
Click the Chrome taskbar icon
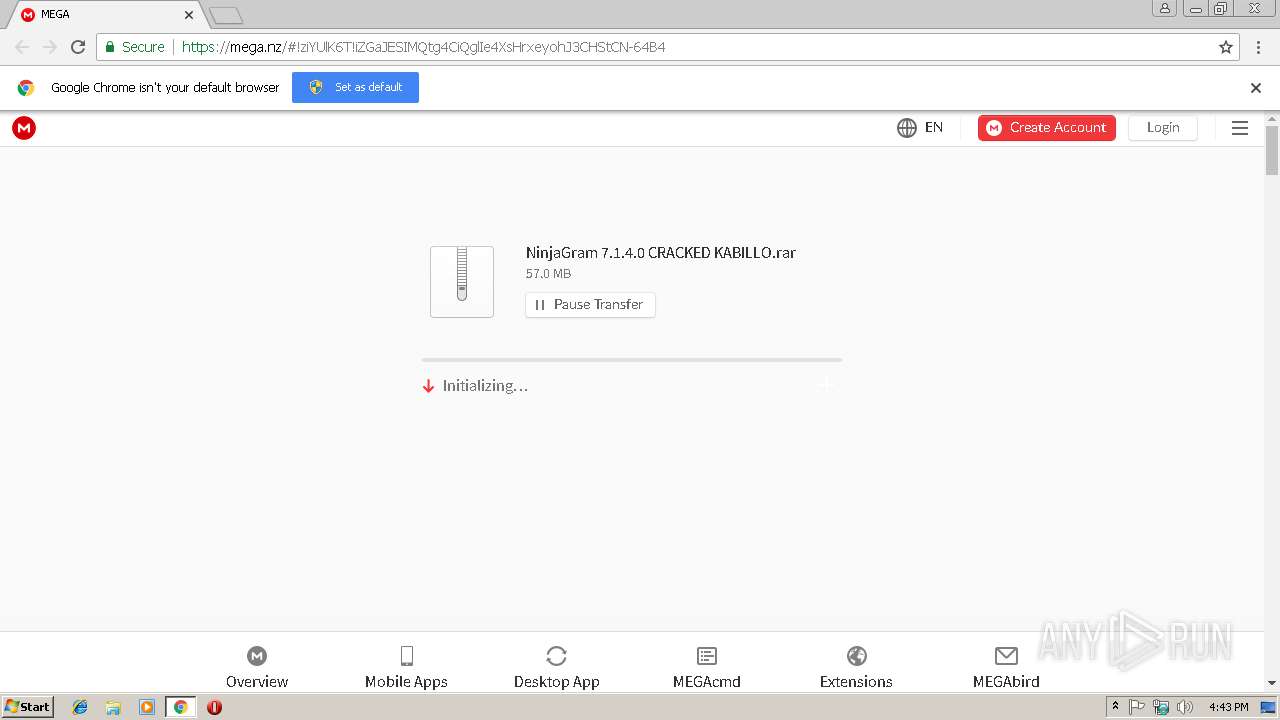click(180, 707)
